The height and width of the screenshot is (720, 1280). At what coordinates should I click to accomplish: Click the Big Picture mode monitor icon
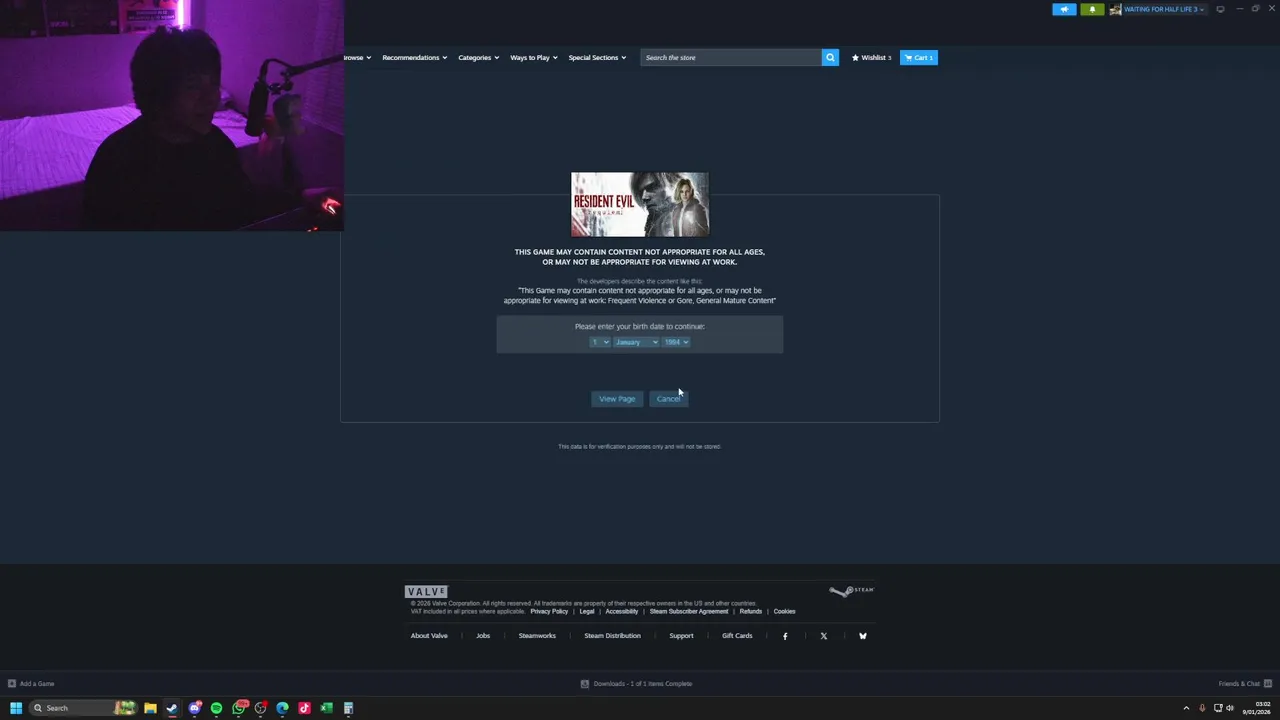coord(1220,9)
